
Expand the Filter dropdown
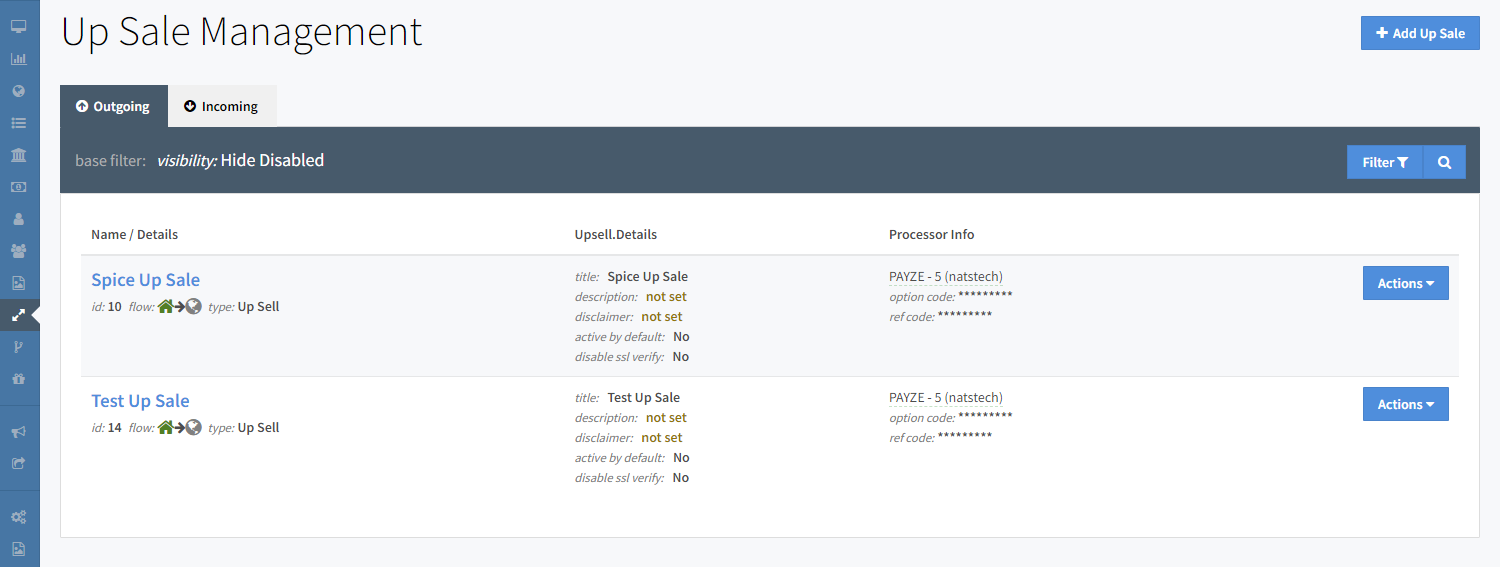[x=1384, y=162]
